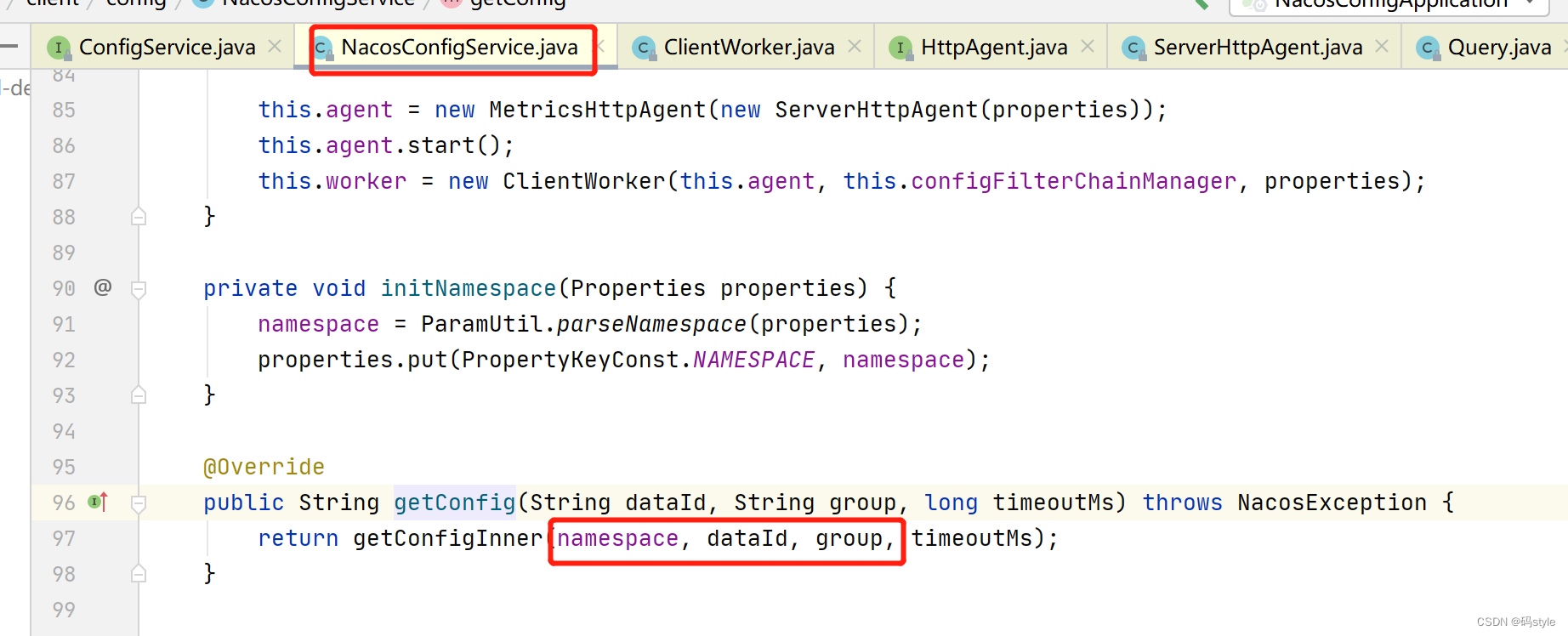The width and height of the screenshot is (1568, 636).
Task: Collapse the fold marker at line 88
Action: 139,217
